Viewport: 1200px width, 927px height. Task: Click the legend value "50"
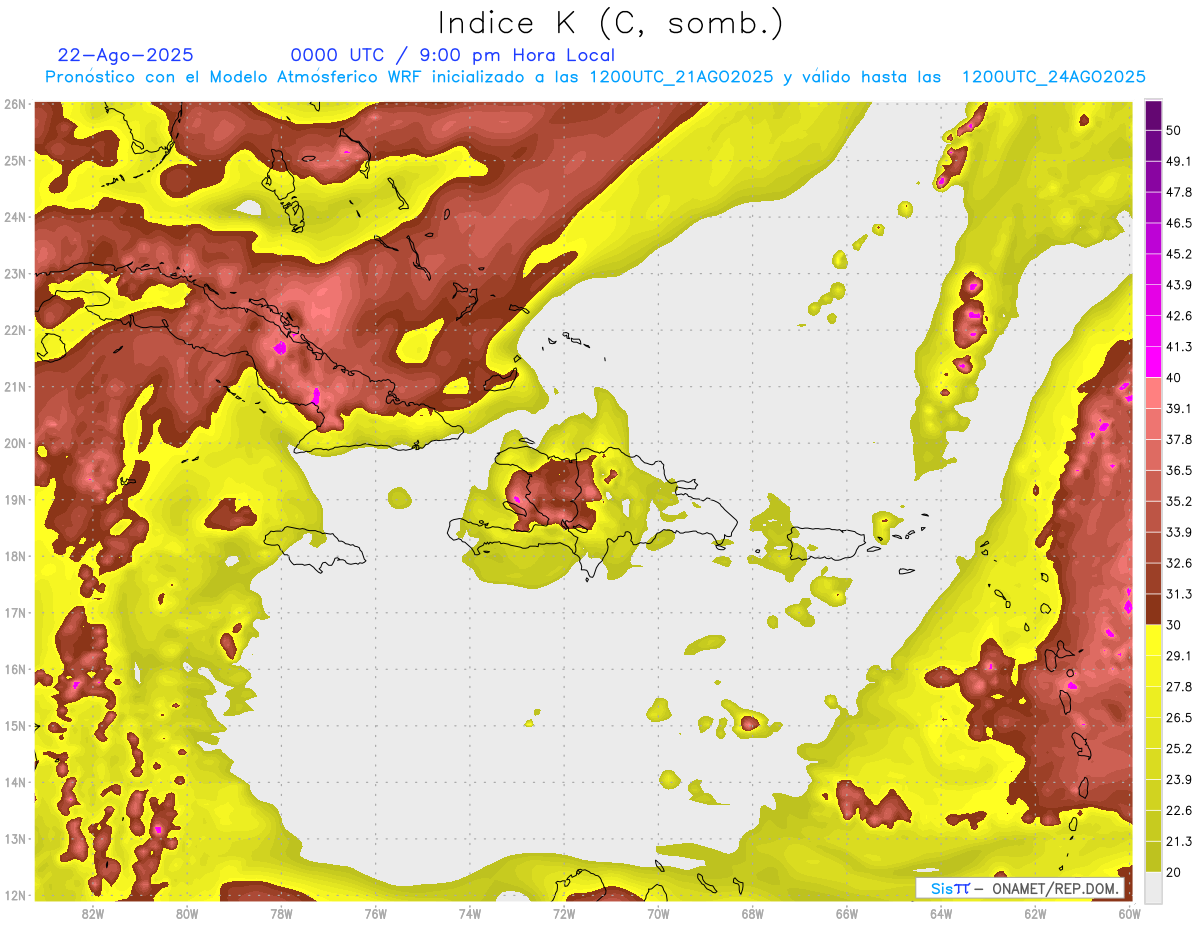click(x=1175, y=133)
